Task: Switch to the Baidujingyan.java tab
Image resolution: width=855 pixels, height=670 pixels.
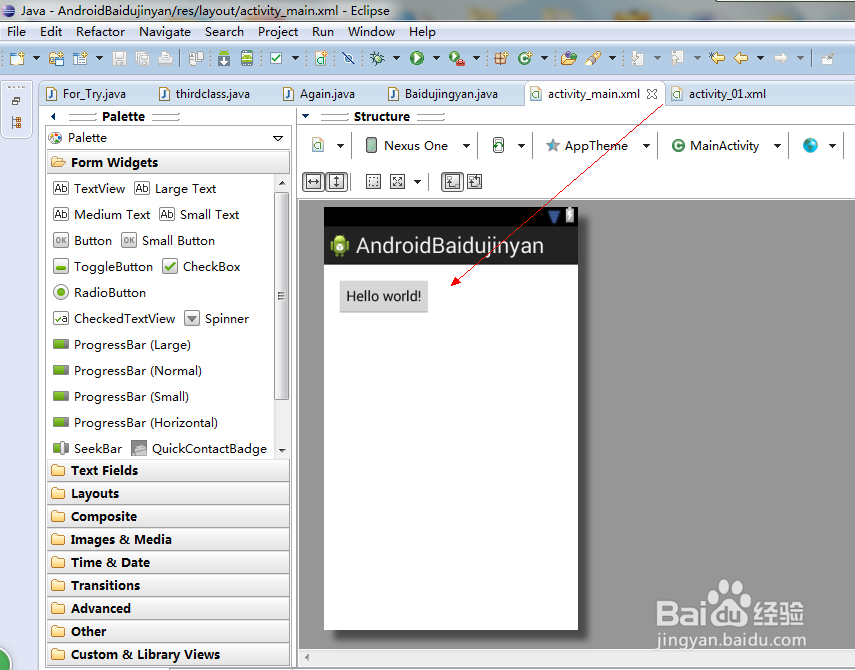Action: 443,94
